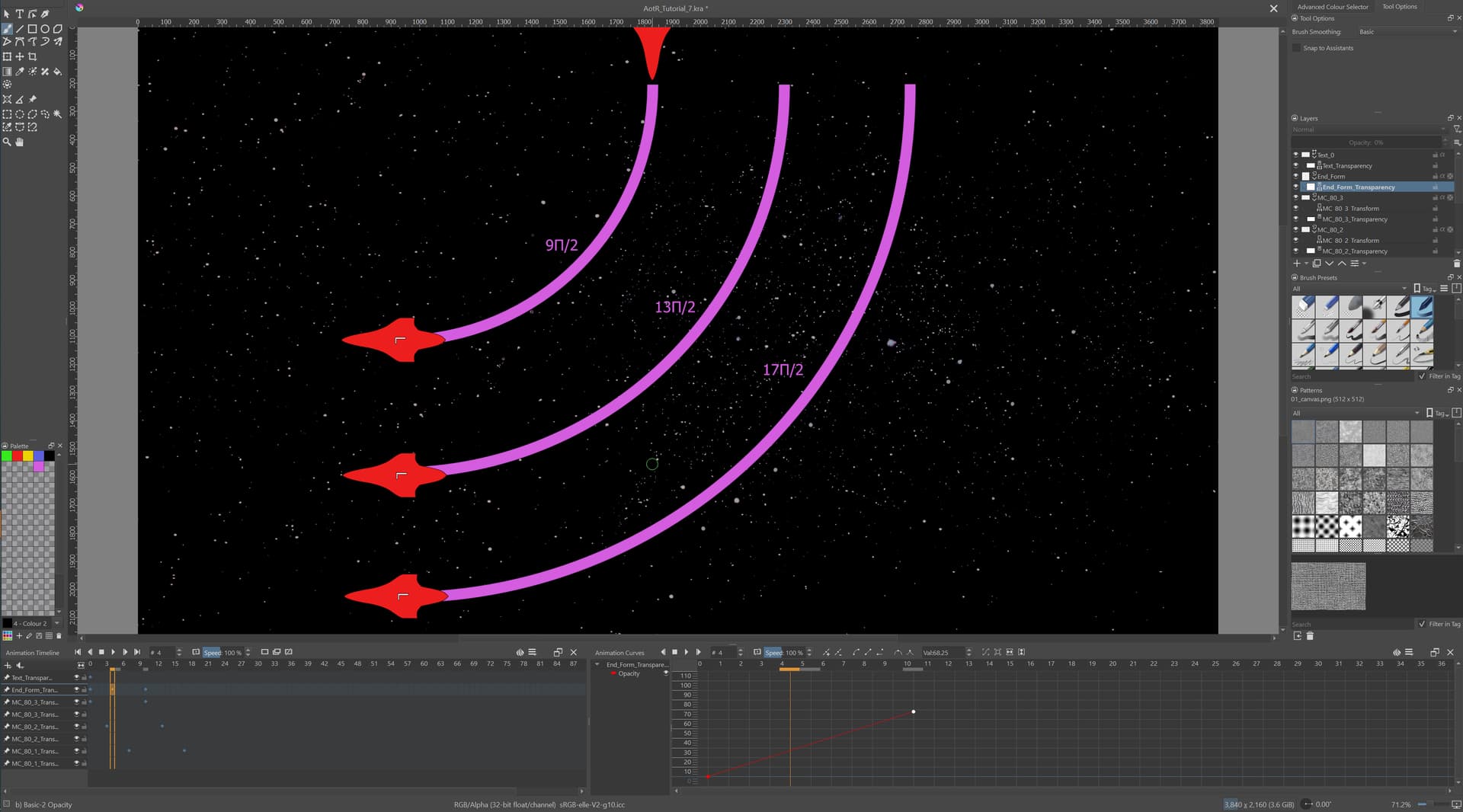Open Brush Presets tag filter dropdown

[1349, 289]
